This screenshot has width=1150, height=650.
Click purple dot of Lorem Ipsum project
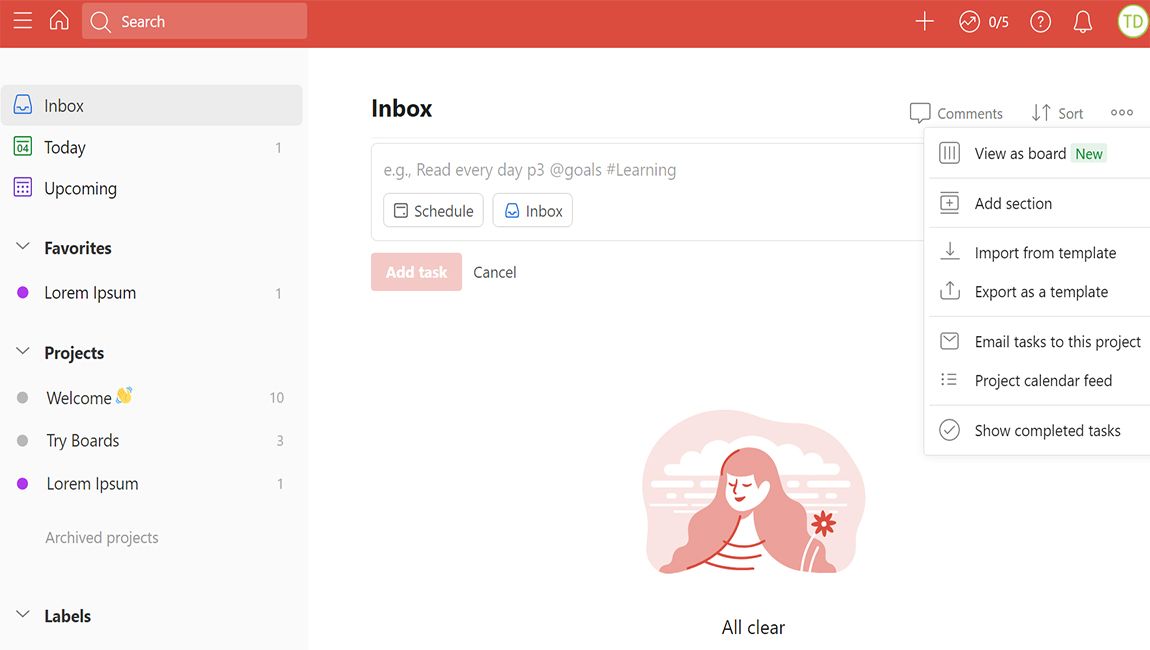point(23,484)
